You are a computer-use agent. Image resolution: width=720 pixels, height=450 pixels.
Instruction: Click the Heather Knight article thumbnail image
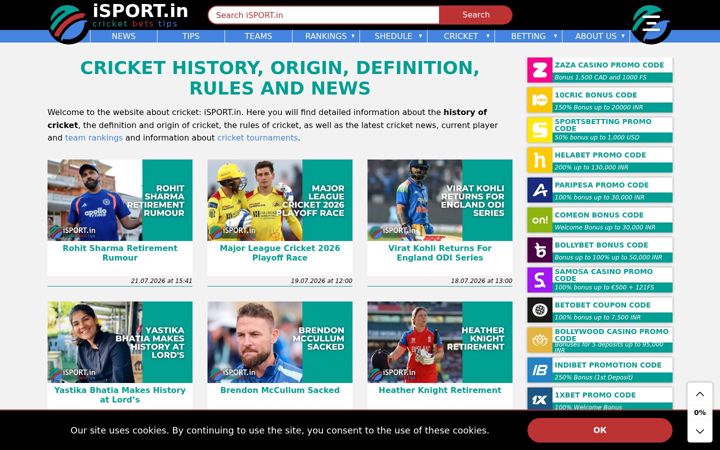coord(440,342)
